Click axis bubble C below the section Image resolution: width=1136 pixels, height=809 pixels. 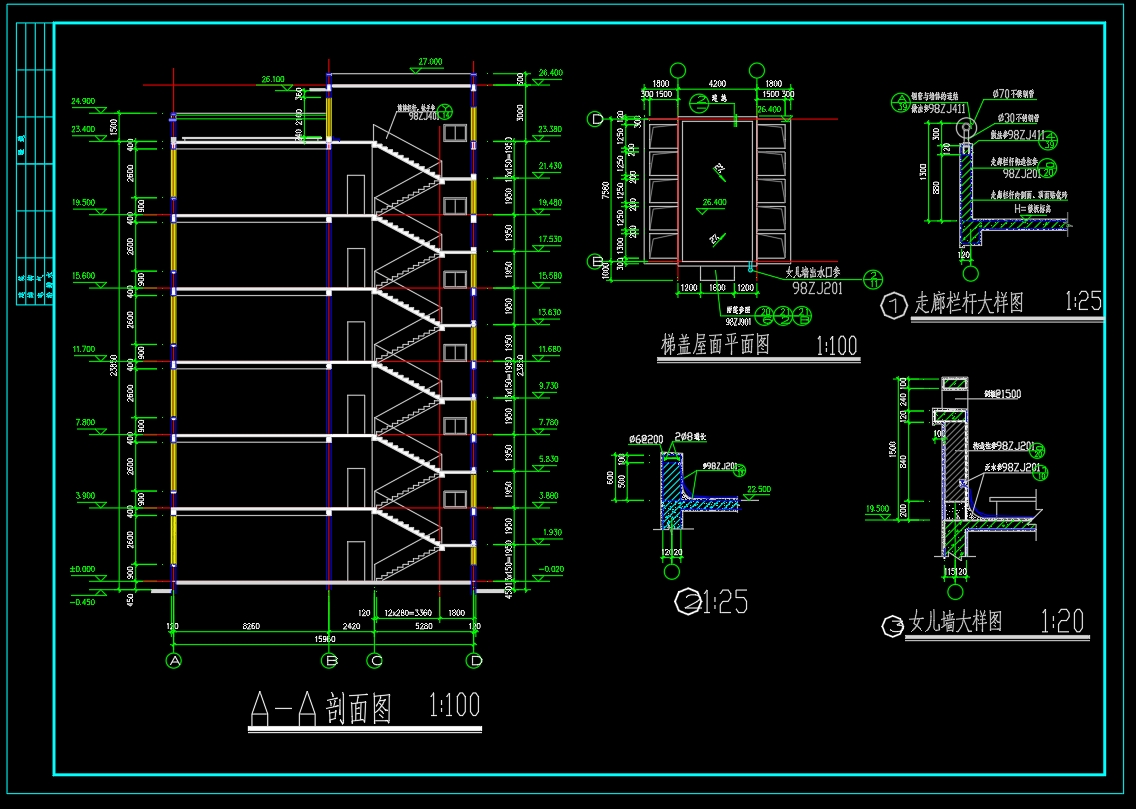pos(375,661)
